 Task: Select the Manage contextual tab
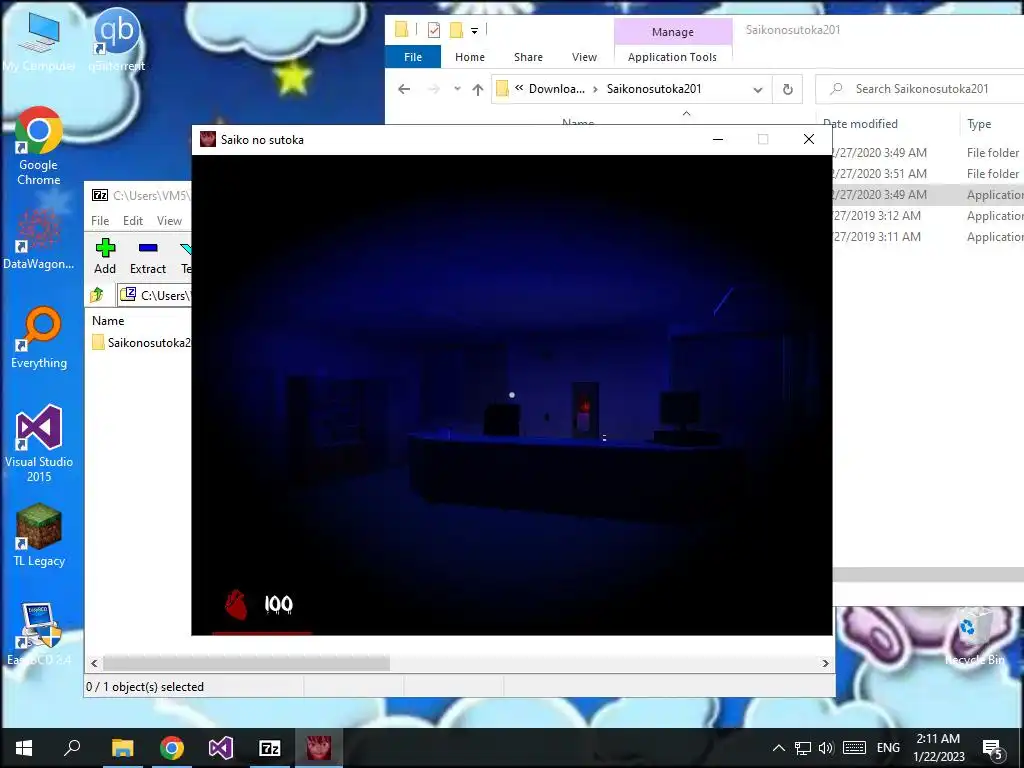pos(673,31)
